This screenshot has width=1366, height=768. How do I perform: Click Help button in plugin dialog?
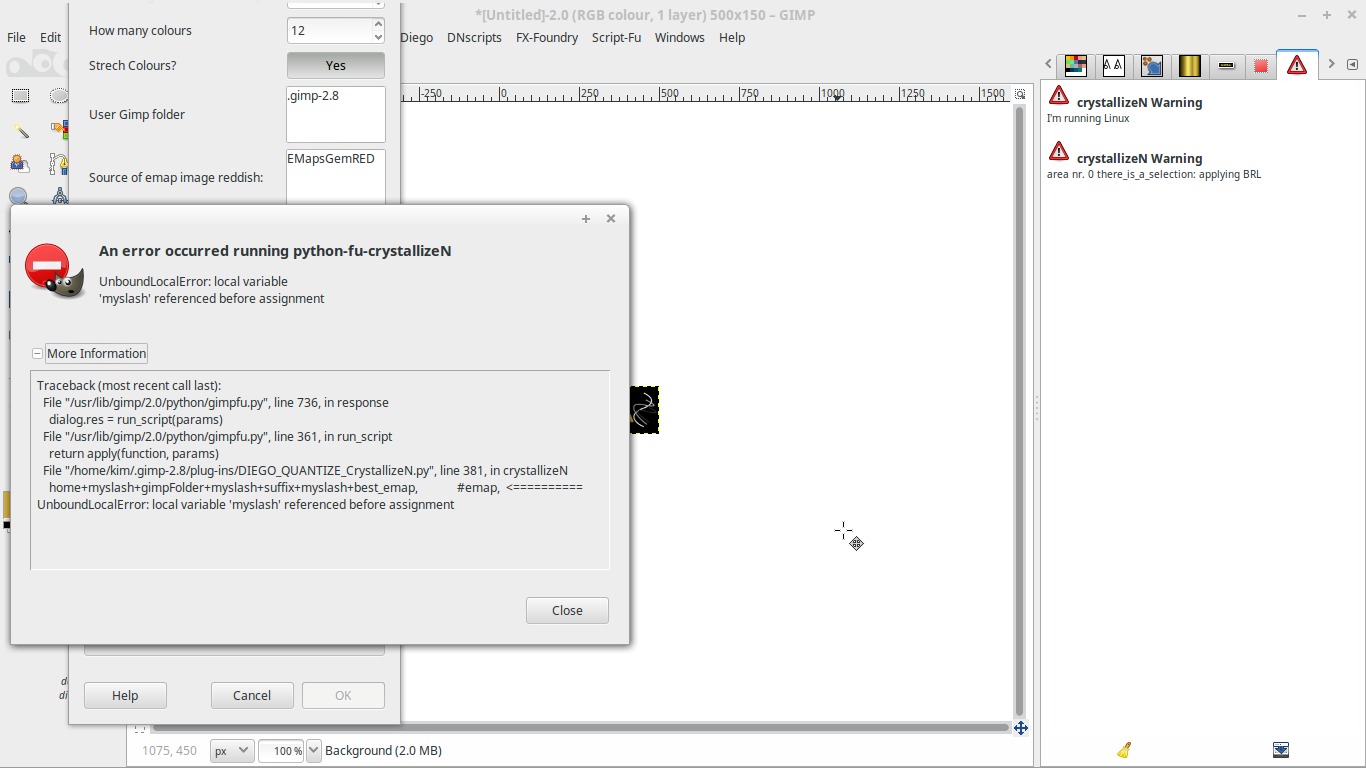125,696
